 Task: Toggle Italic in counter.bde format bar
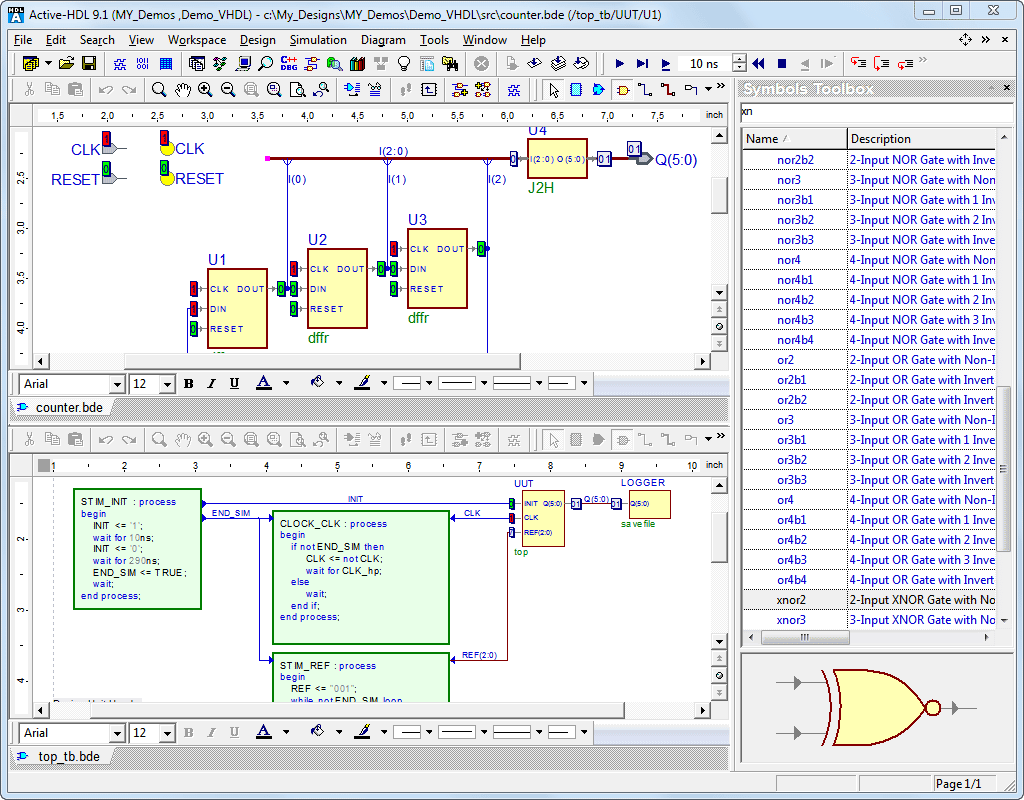pyautogui.click(x=211, y=383)
